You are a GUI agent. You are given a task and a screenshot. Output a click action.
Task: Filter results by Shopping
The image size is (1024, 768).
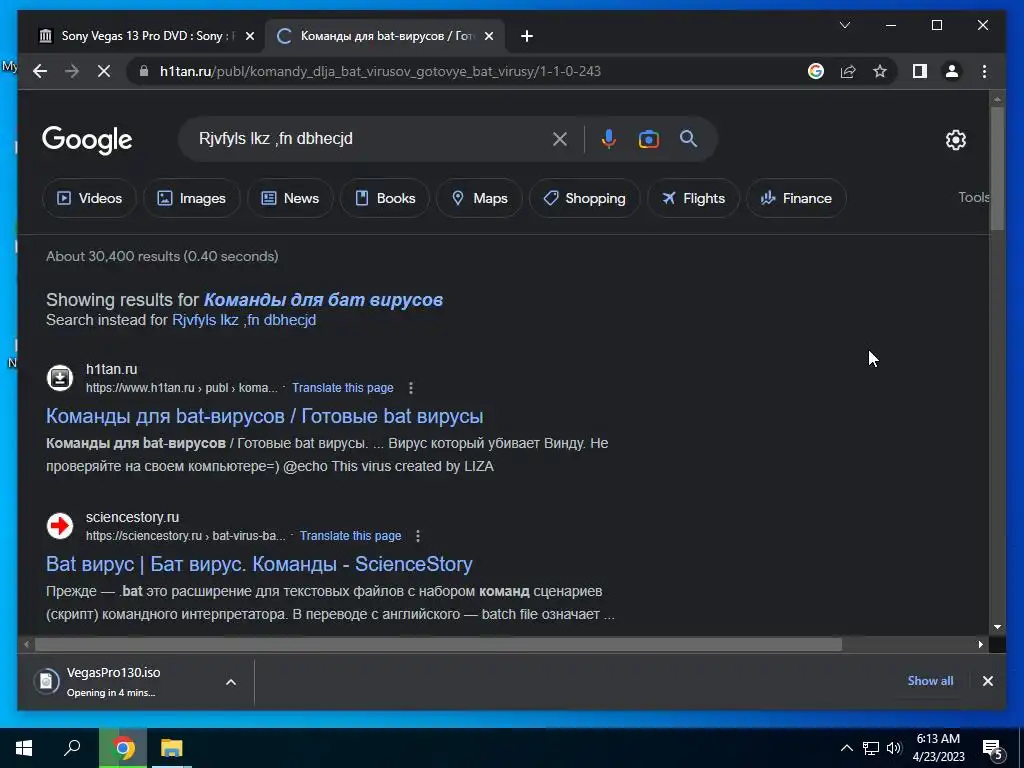point(584,198)
